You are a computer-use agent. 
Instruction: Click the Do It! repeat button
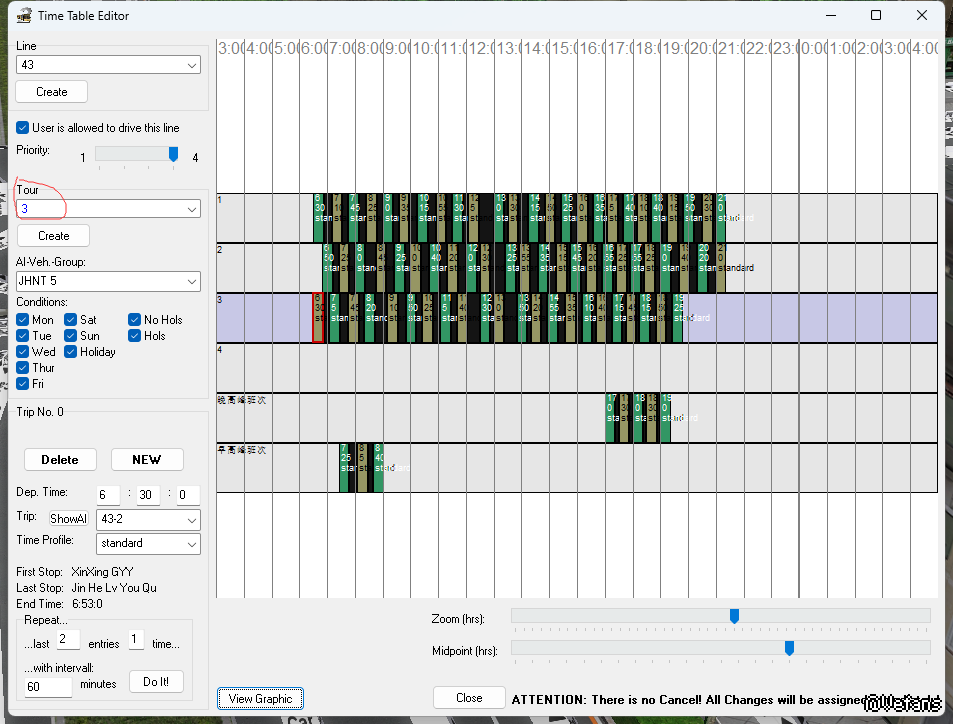(156, 681)
